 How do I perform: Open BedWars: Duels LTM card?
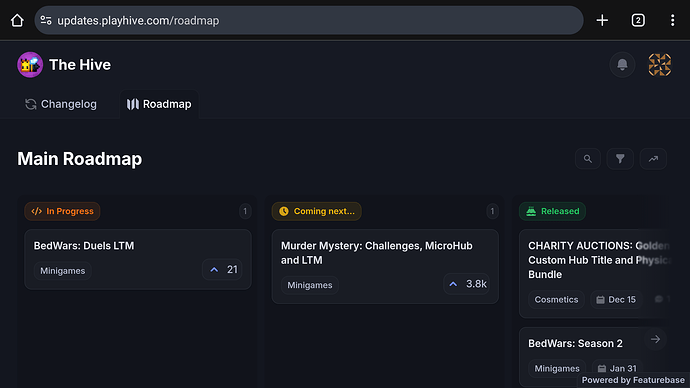[138, 260]
